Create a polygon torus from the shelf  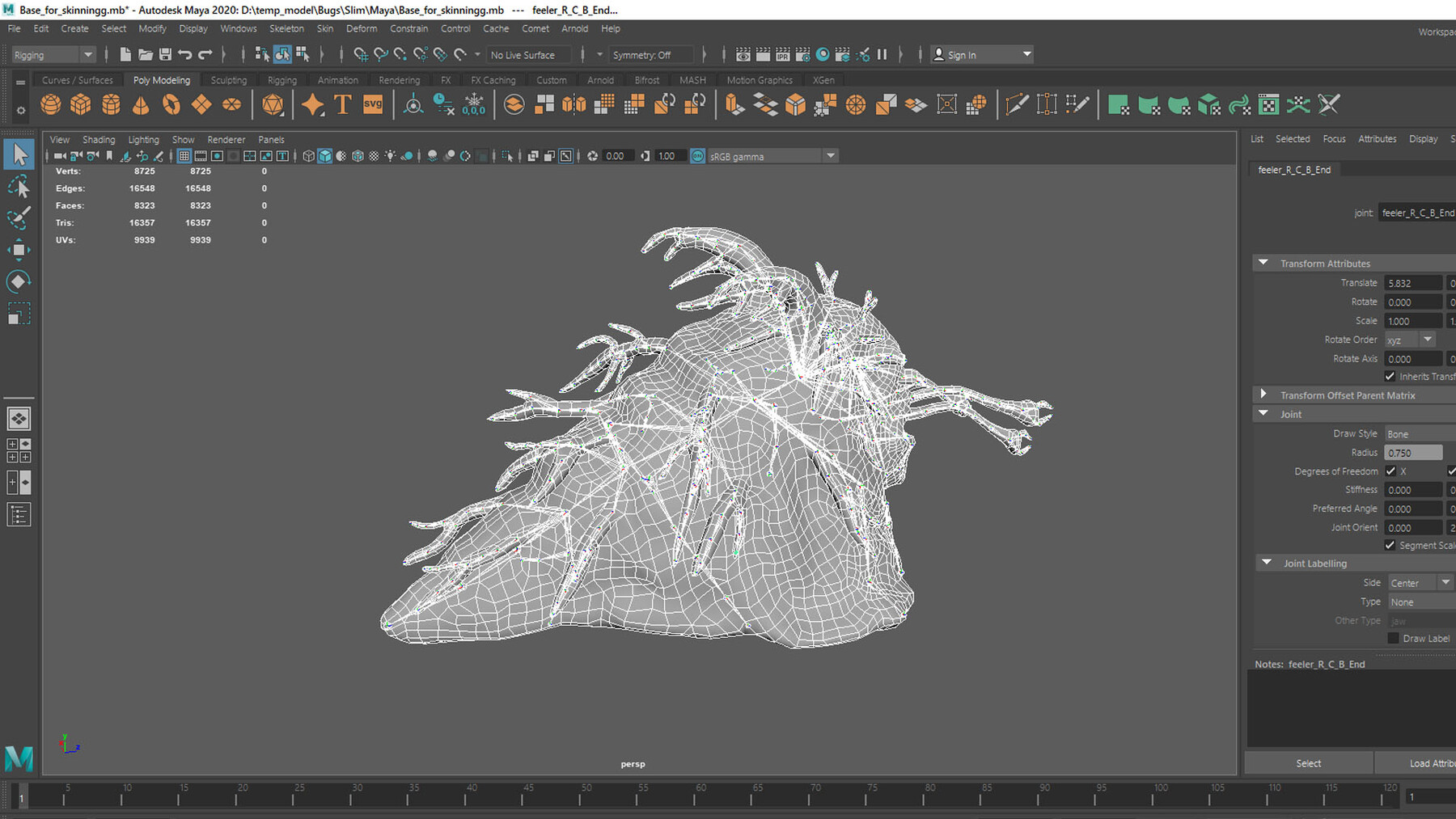click(171, 104)
